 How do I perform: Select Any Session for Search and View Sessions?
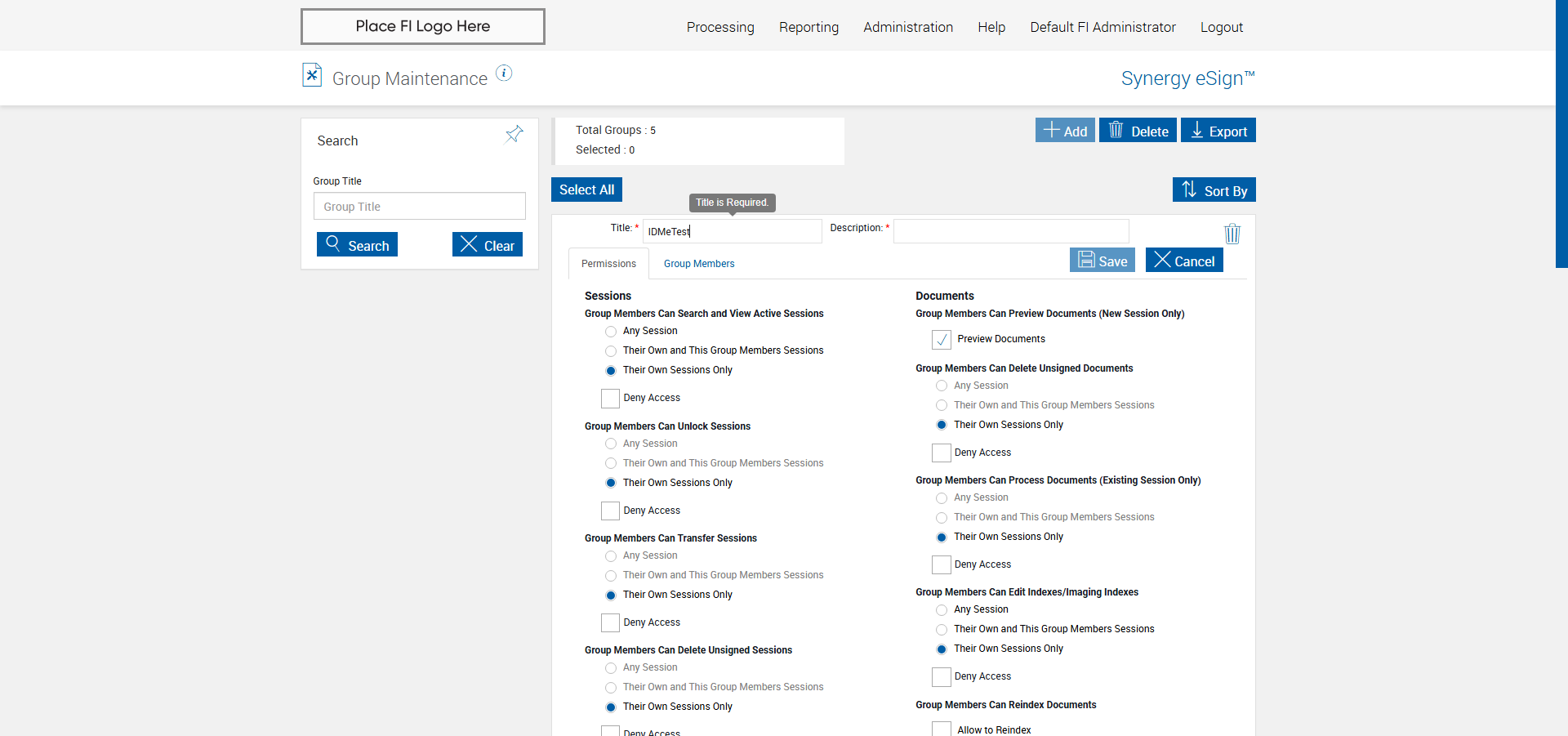(611, 332)
